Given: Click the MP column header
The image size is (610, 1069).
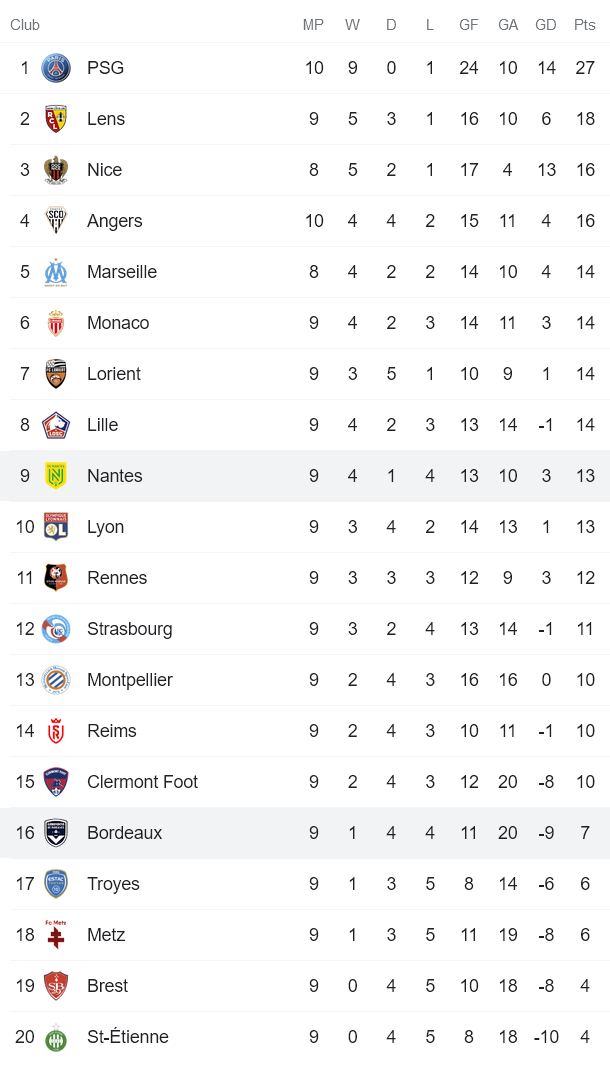Looking at the screenshot, I should pyautogui.click(x=313, y=25).
